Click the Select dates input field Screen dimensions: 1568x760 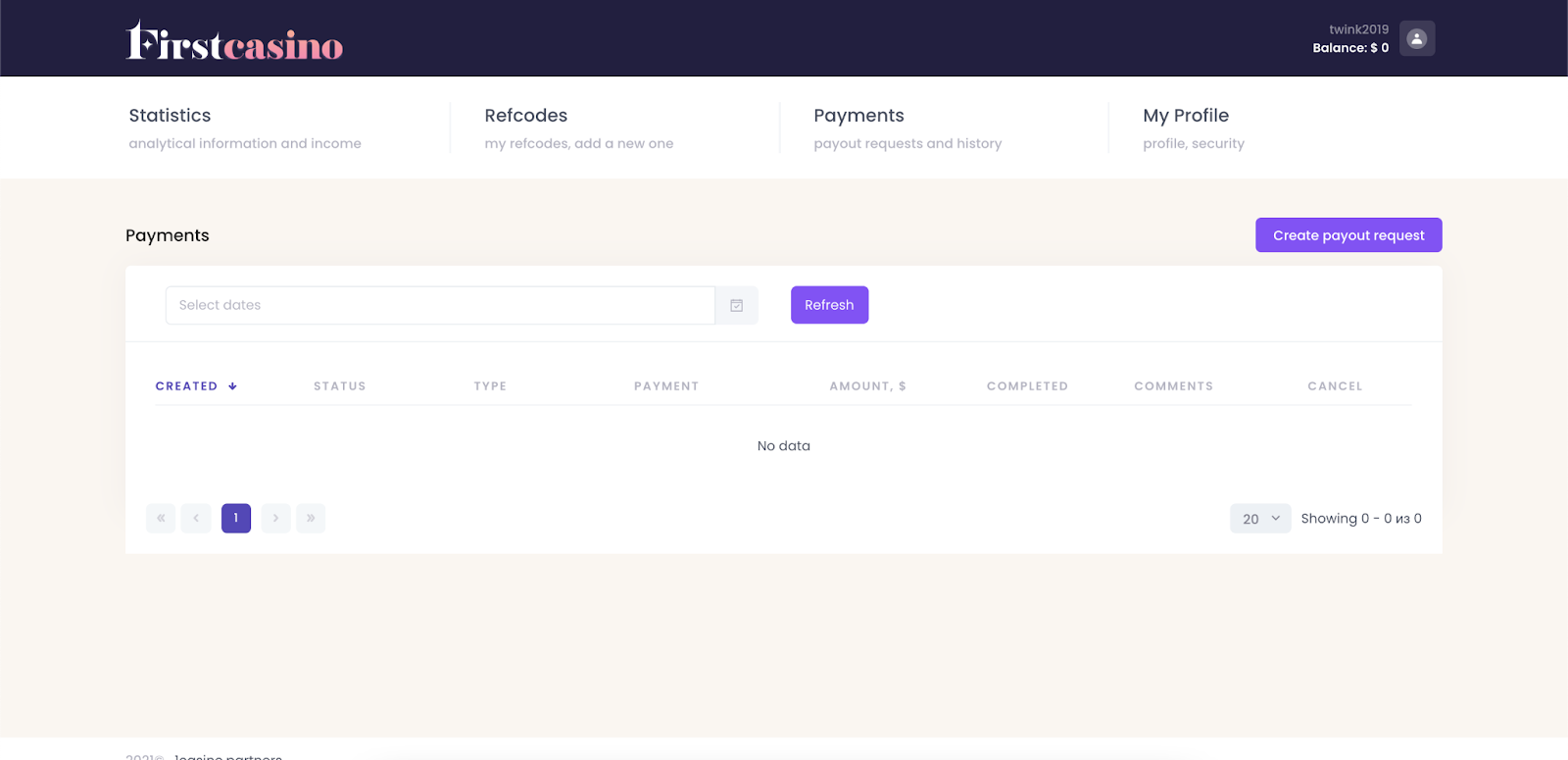coord(440,306)
